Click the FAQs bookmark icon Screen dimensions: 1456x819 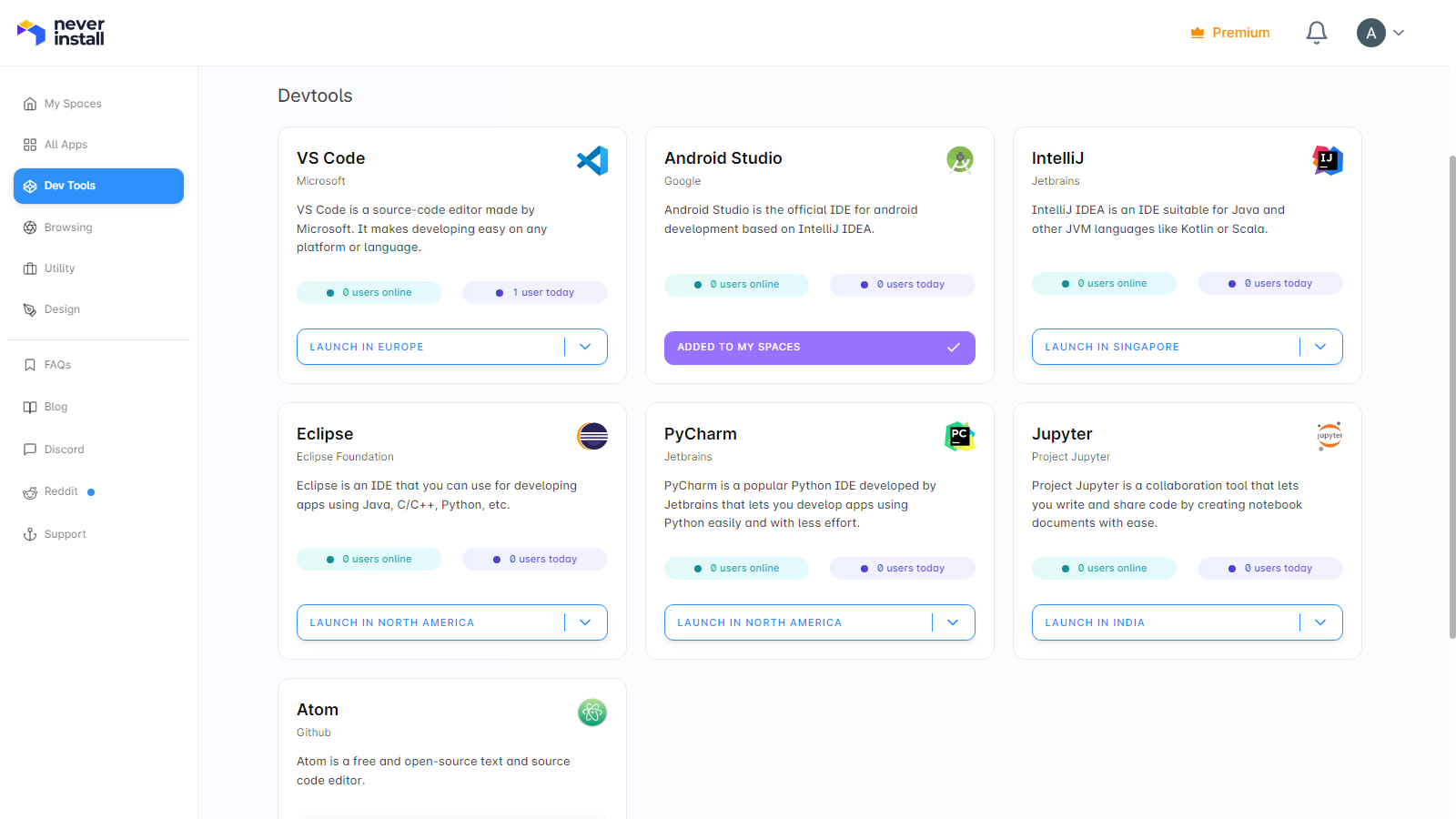pos(30,365)
